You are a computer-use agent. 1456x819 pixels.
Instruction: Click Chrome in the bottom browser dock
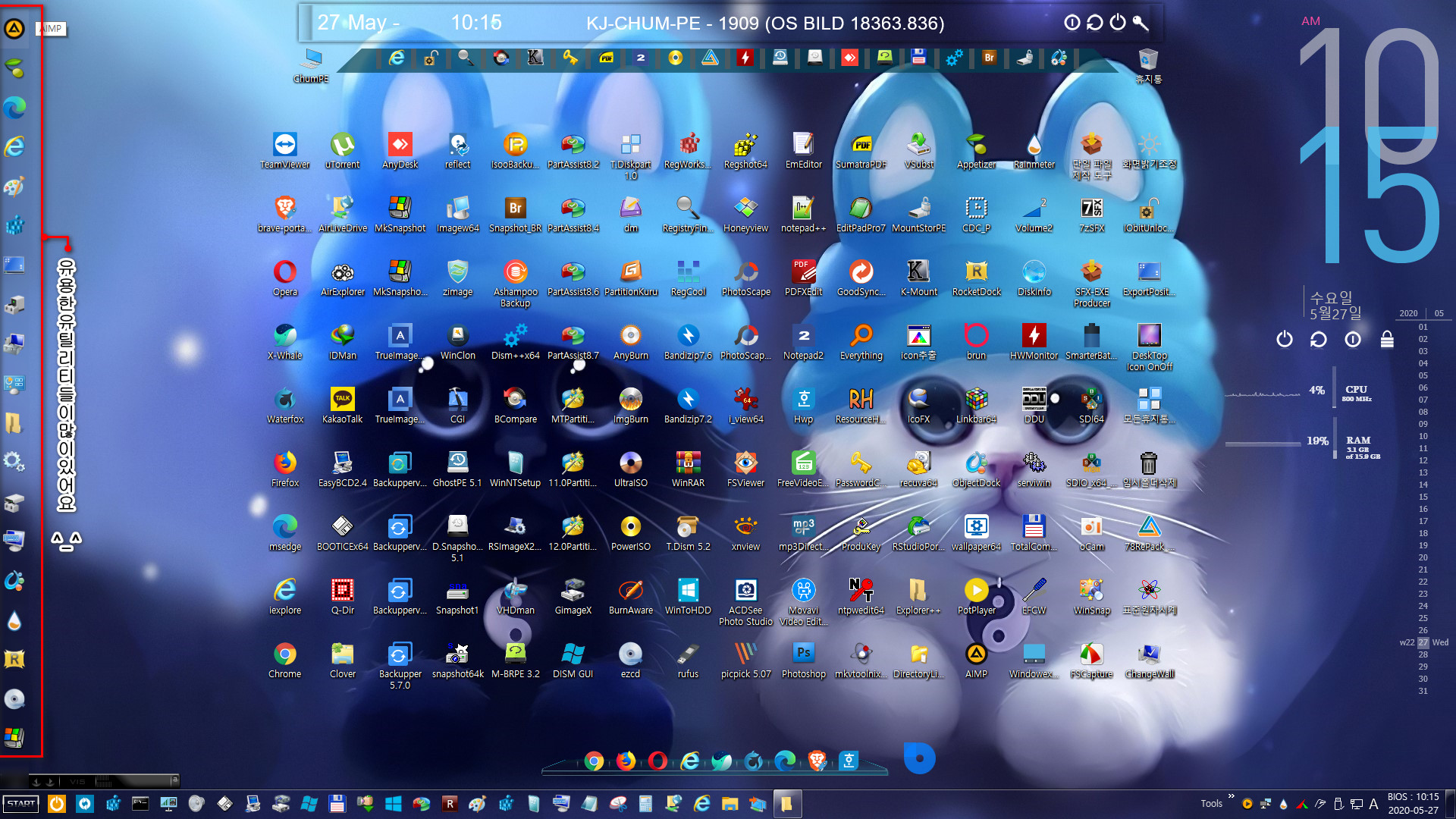point(594,761)
